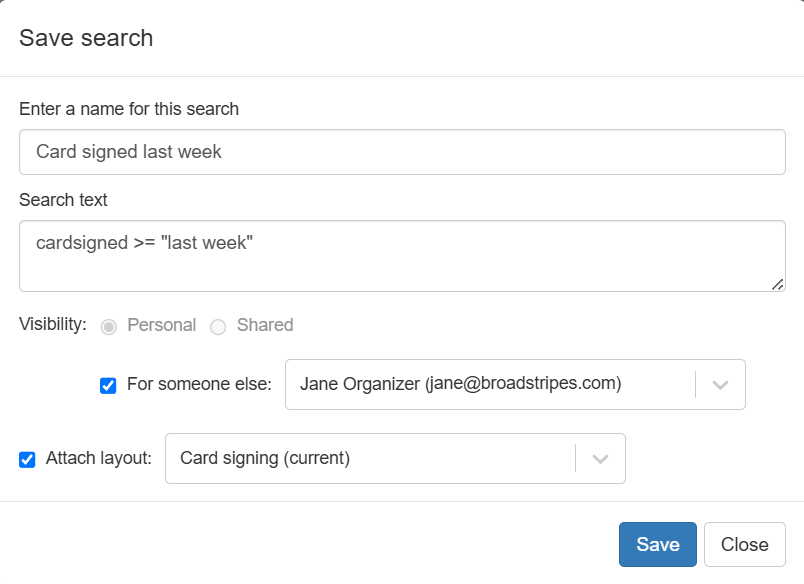Open the Jane Organizer user selector
The height and width of the screenshot is (584, 804).
[515, 385]
